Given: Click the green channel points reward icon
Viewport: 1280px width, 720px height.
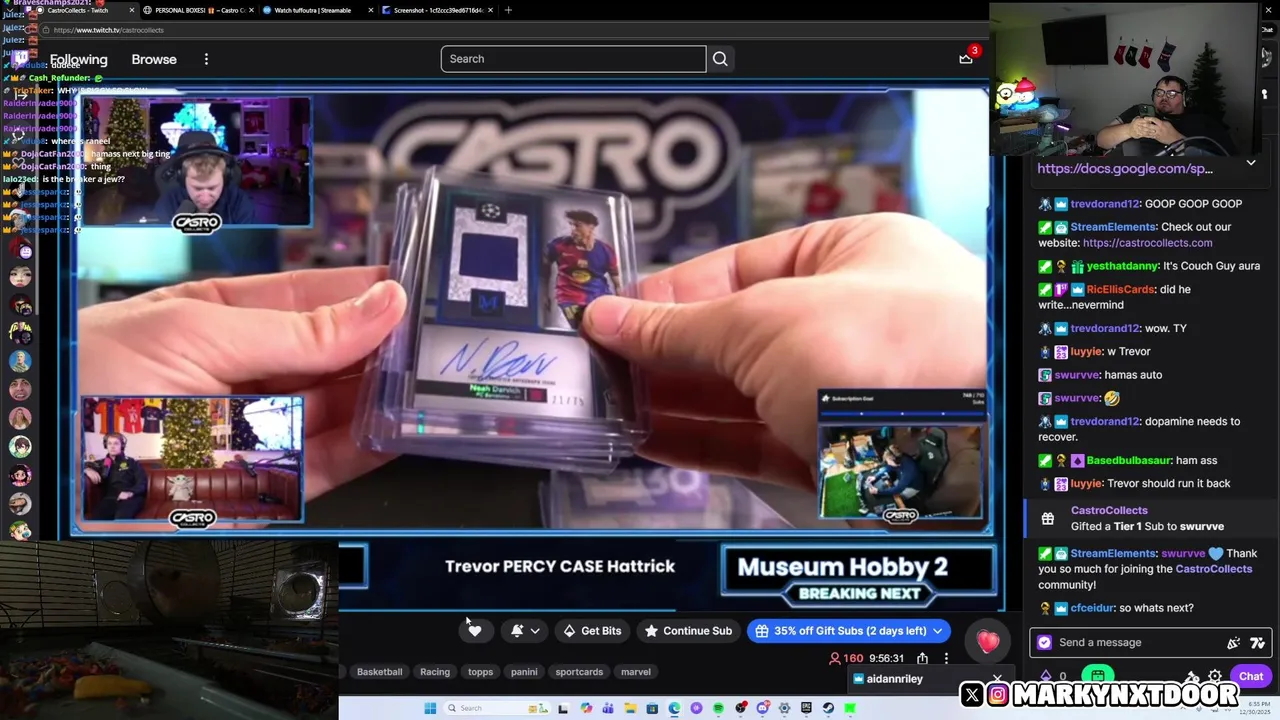Looking at the screenshot, I should pos(1098,677).
